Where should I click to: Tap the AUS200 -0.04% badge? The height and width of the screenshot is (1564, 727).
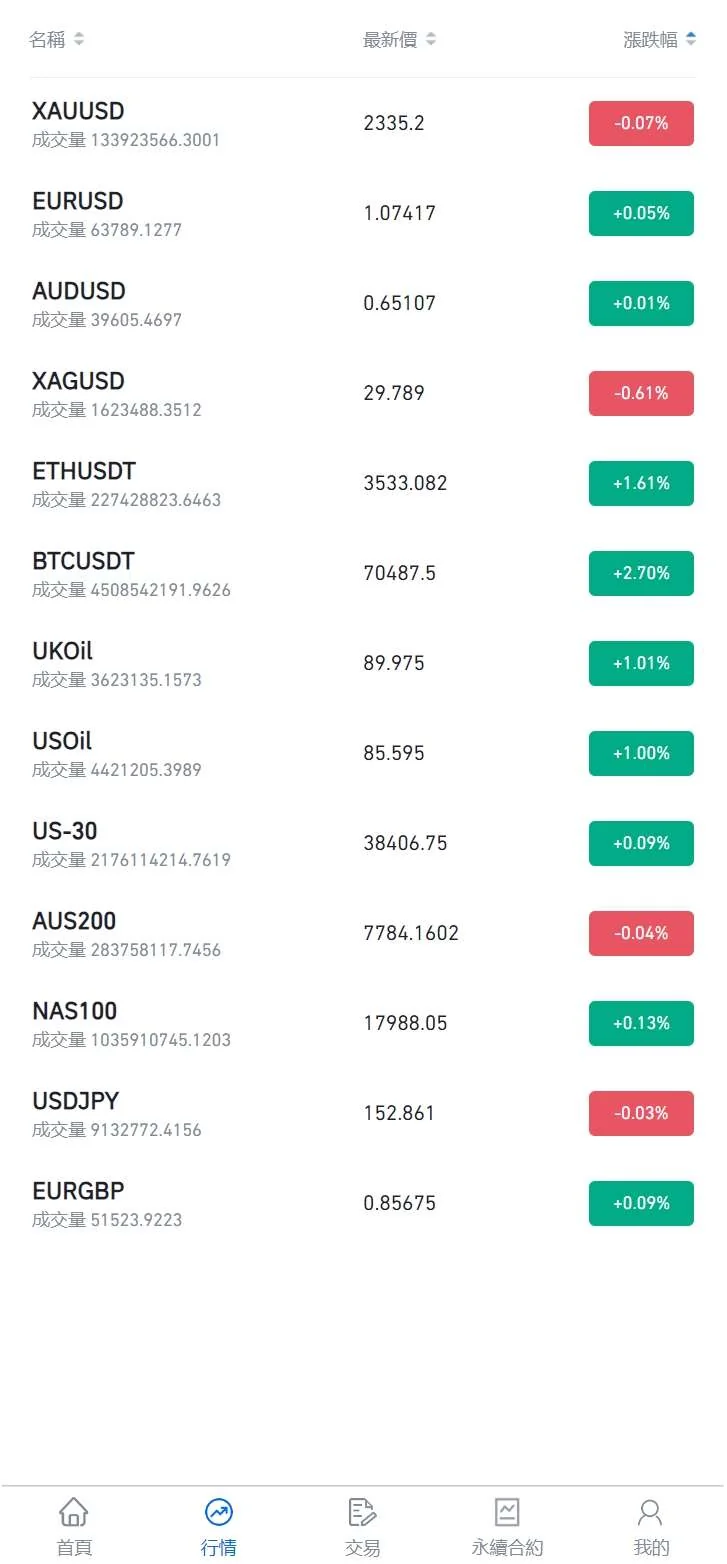[641, 933]
